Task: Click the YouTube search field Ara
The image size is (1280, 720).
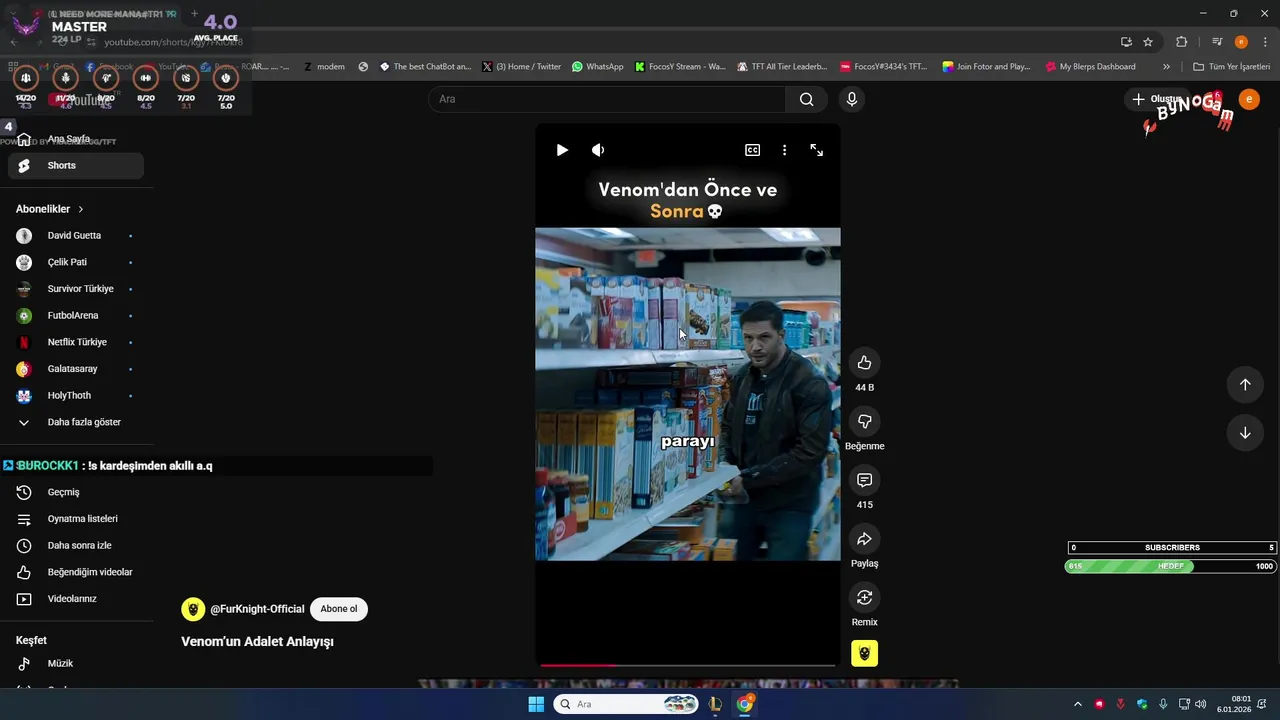Action: pos(607,99)
